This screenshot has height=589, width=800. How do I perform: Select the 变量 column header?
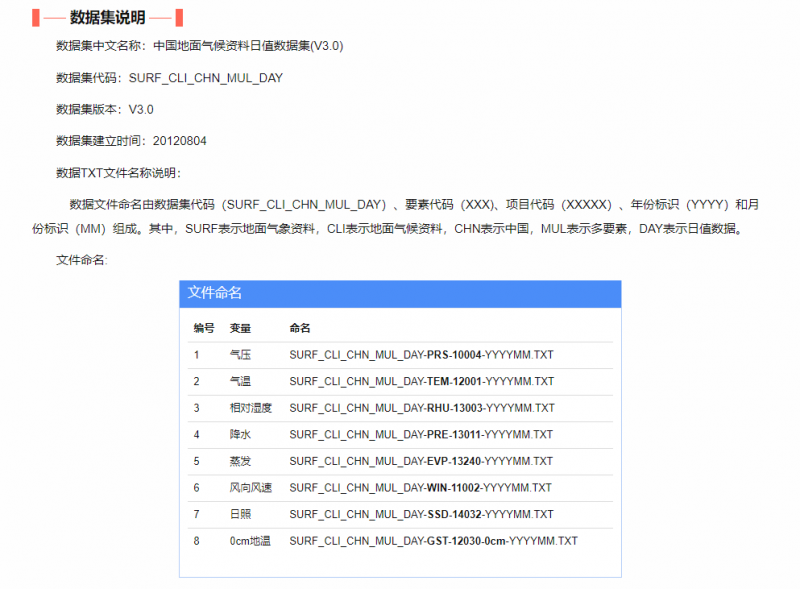pos(240,328)
